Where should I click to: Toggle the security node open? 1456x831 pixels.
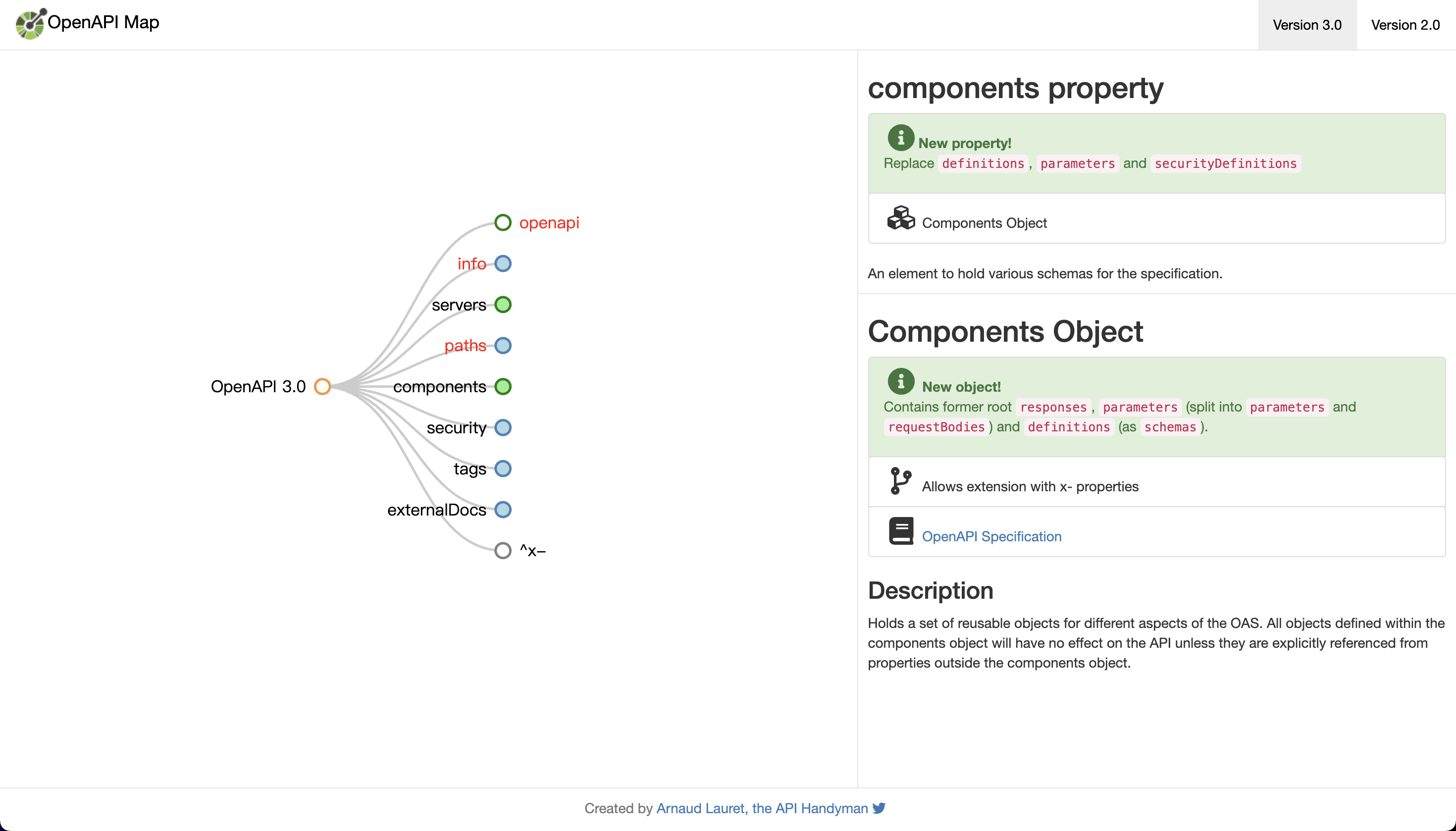click(x=502, y=427)
